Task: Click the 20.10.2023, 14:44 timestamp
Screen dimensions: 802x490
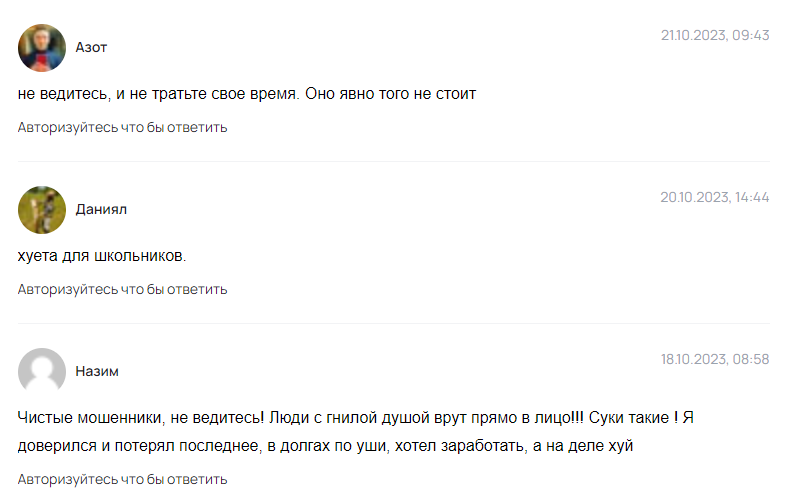Action: coord(715,197)
